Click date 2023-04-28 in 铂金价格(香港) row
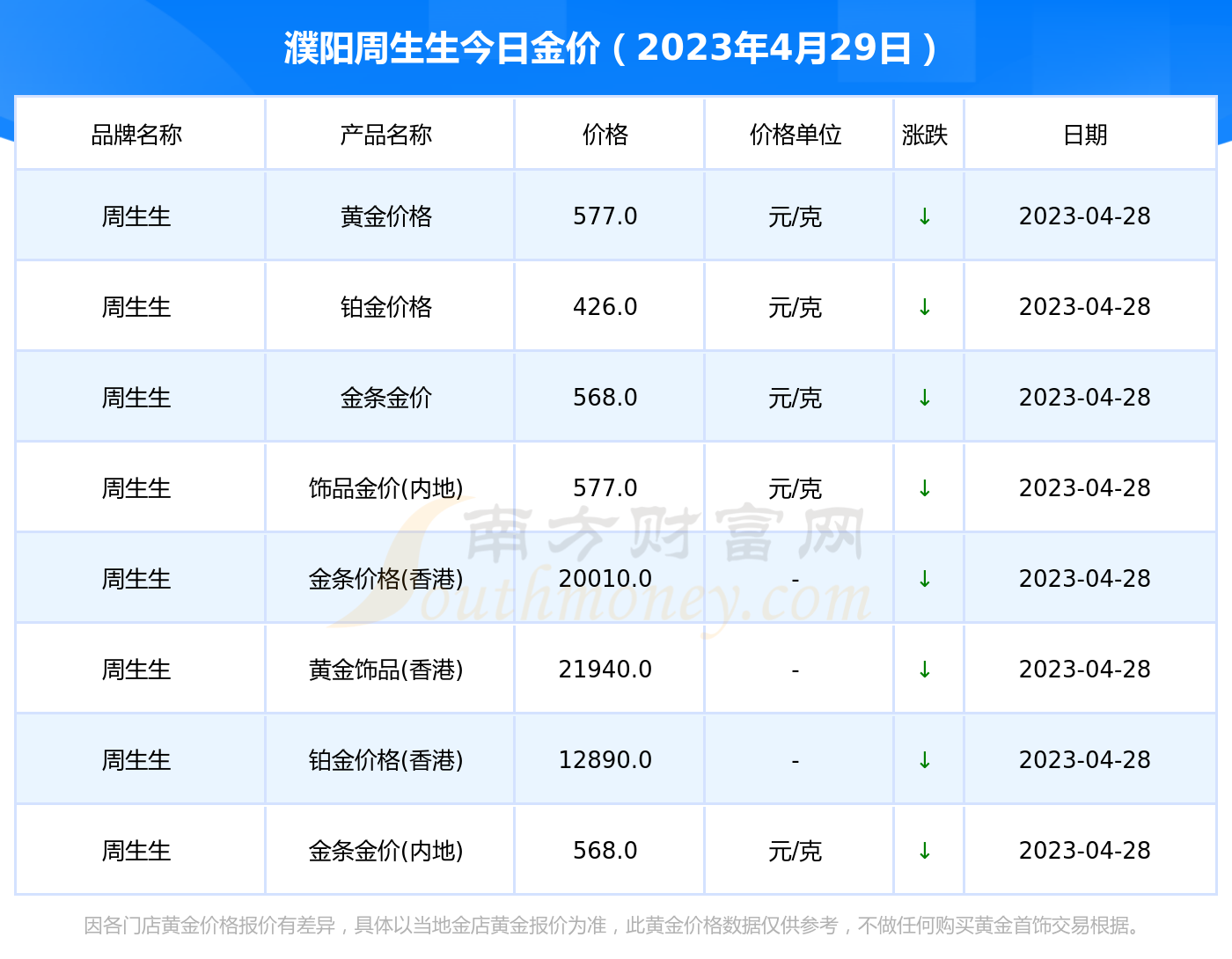Viewport: 1232px width, 959px height. pos(1085,760)
